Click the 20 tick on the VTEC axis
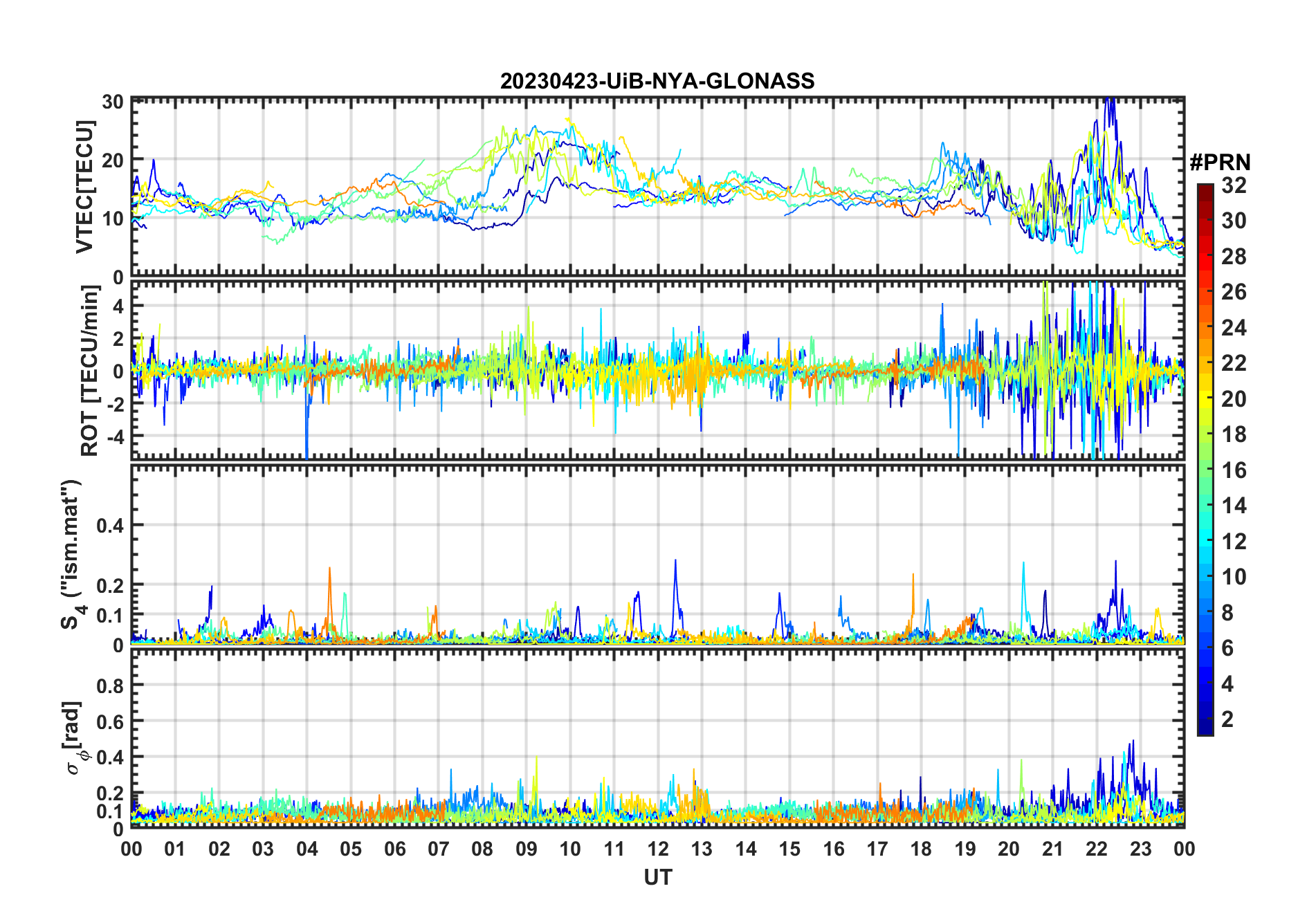 tap(113, 160)
